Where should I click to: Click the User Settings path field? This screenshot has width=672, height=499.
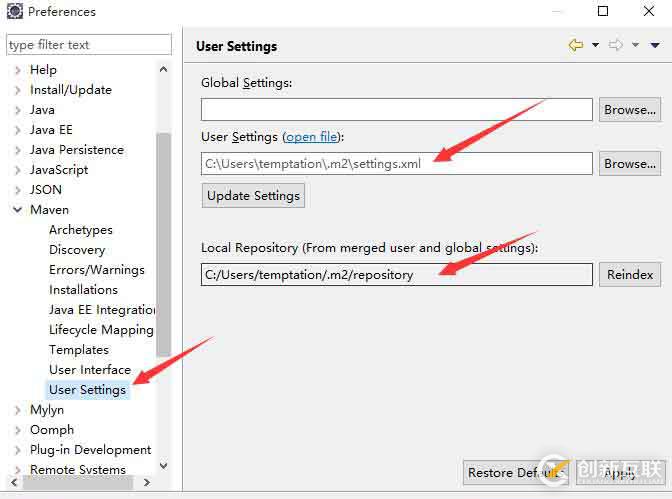(397, 163)
